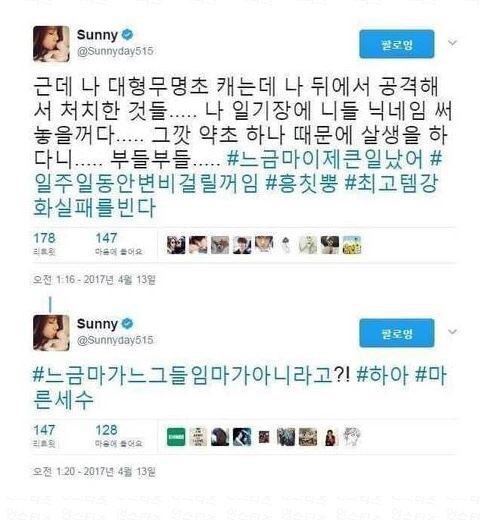Open the @Sunnyday515 handle in the first tweet
This screenshot has width=480, height=520.
[115, 51]
